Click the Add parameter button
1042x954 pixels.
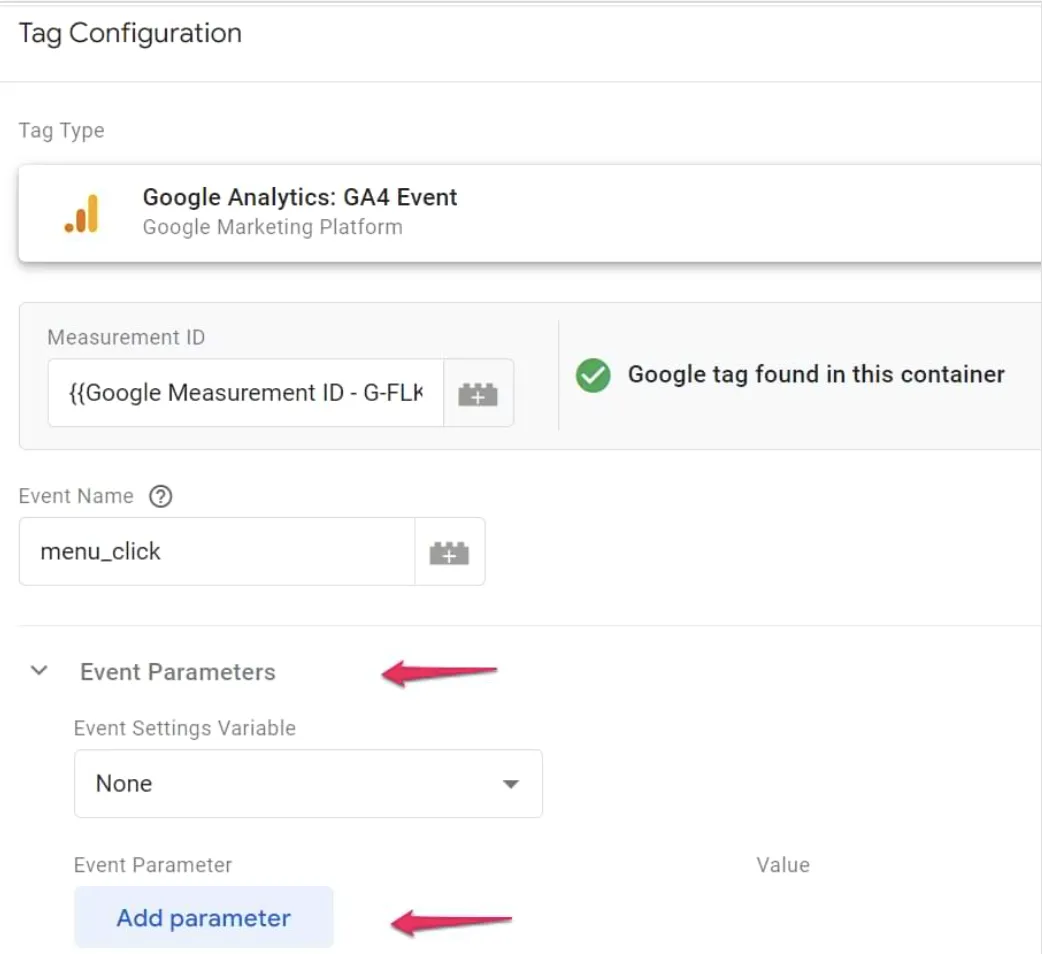(x=203, y=917)
